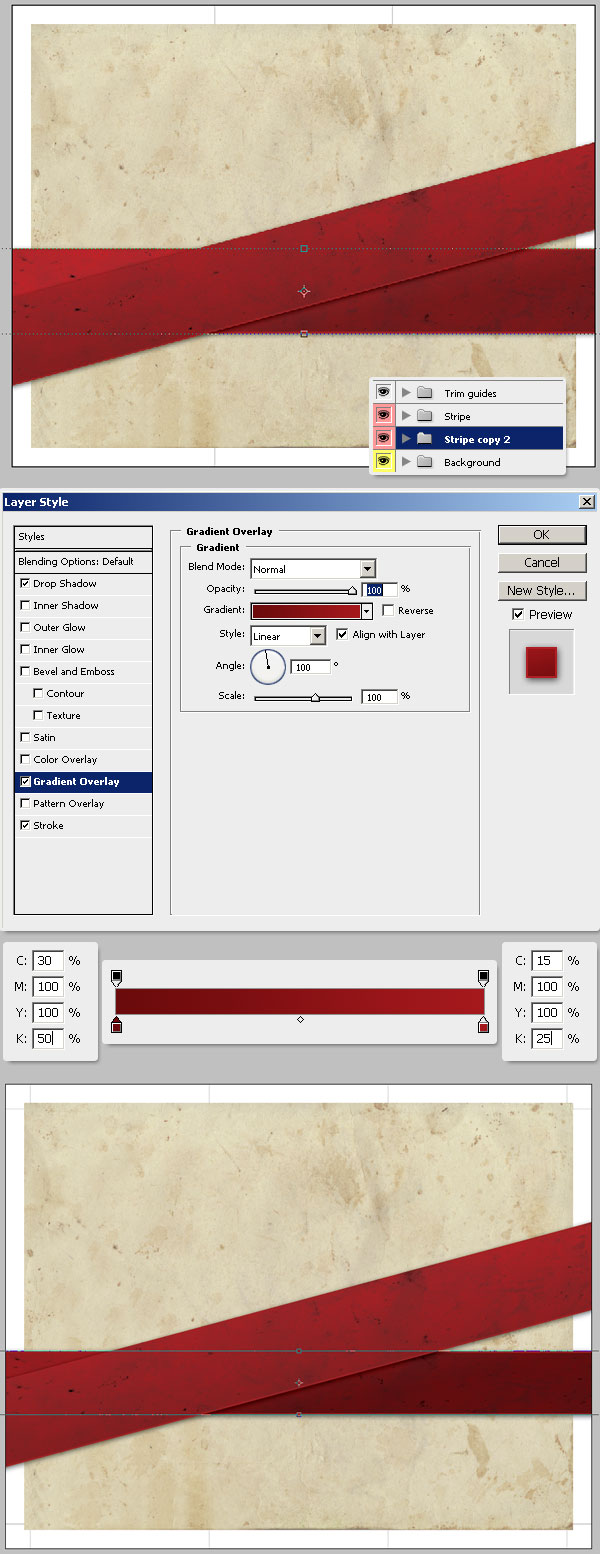Enable the Pattern Overlay checkbox
Screen dimensions: 600x1554
[25, 803]
